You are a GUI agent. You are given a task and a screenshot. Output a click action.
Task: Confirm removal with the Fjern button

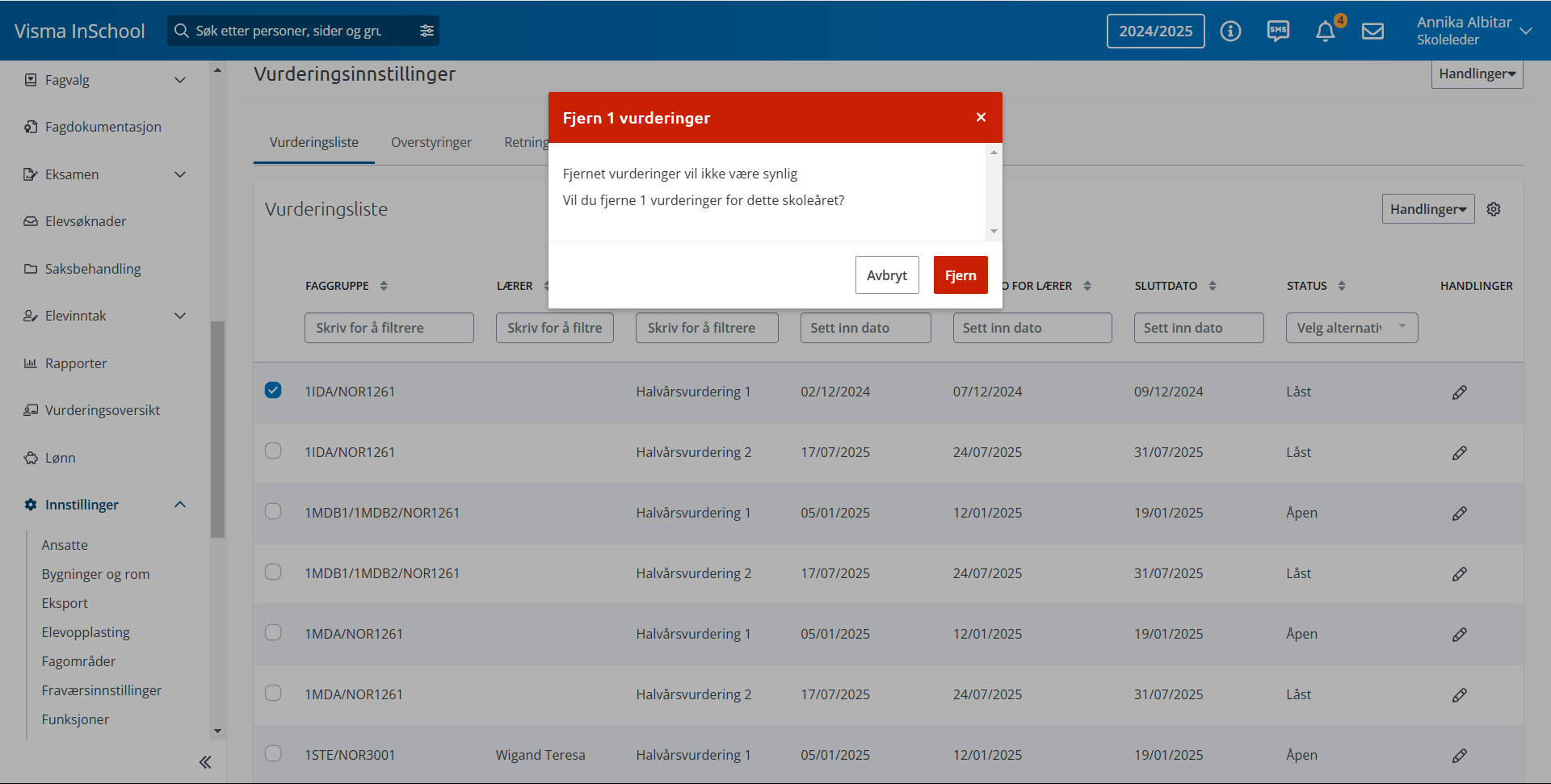pos(960,275)
